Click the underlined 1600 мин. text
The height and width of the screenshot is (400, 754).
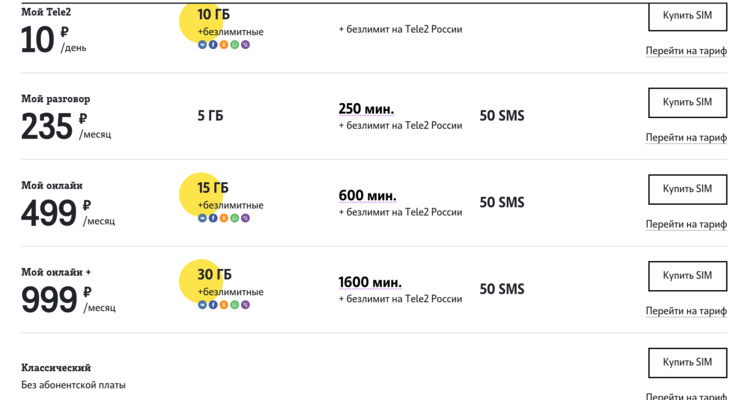[370, 282]
